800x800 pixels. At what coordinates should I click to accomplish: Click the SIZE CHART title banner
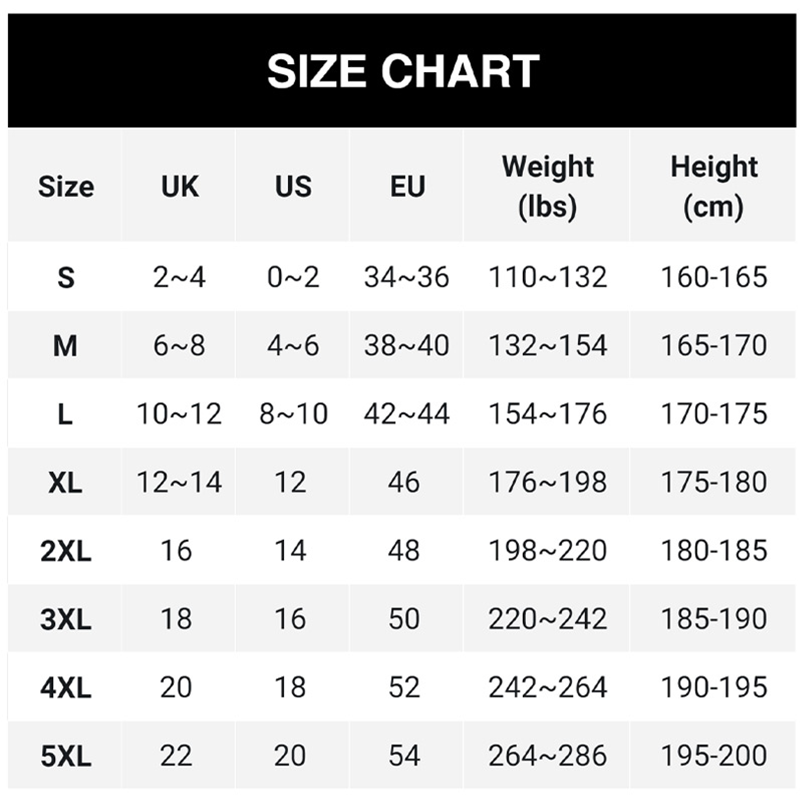point(403,72)
